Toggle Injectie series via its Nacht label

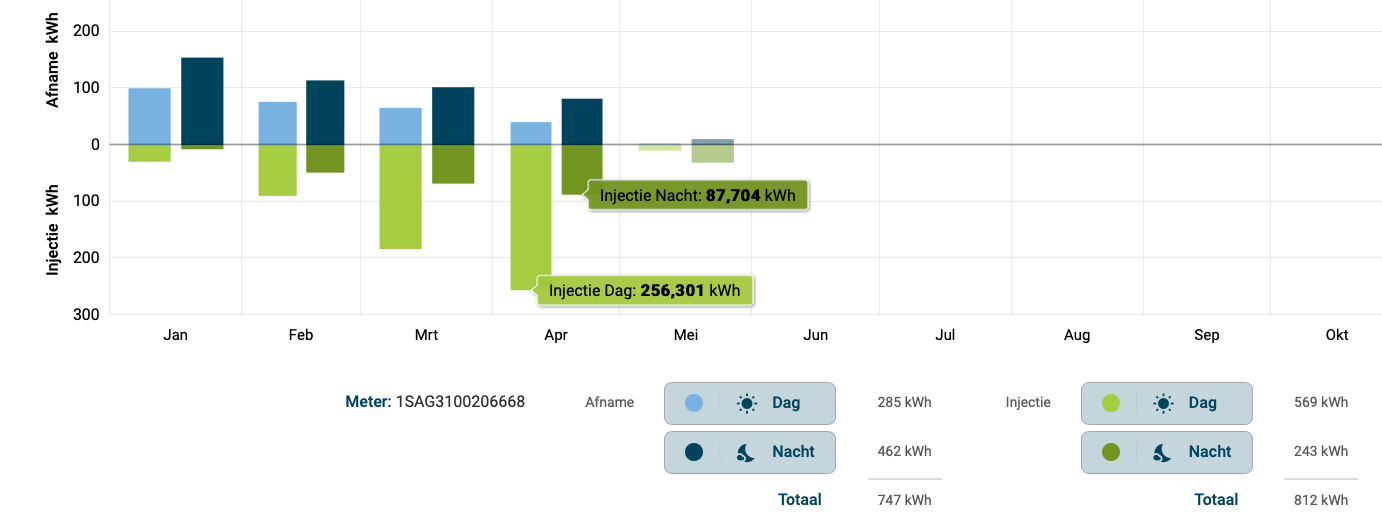[1209, 452]
